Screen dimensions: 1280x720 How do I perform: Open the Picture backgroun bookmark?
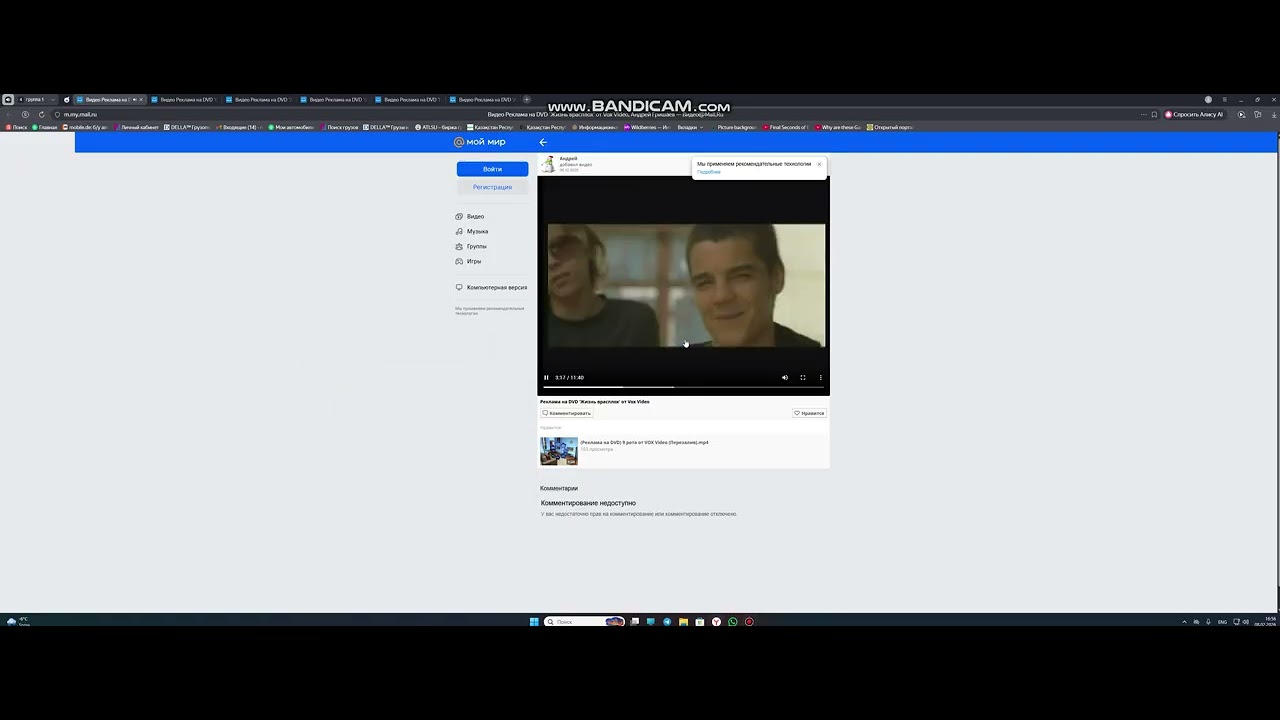pos(734,127)
